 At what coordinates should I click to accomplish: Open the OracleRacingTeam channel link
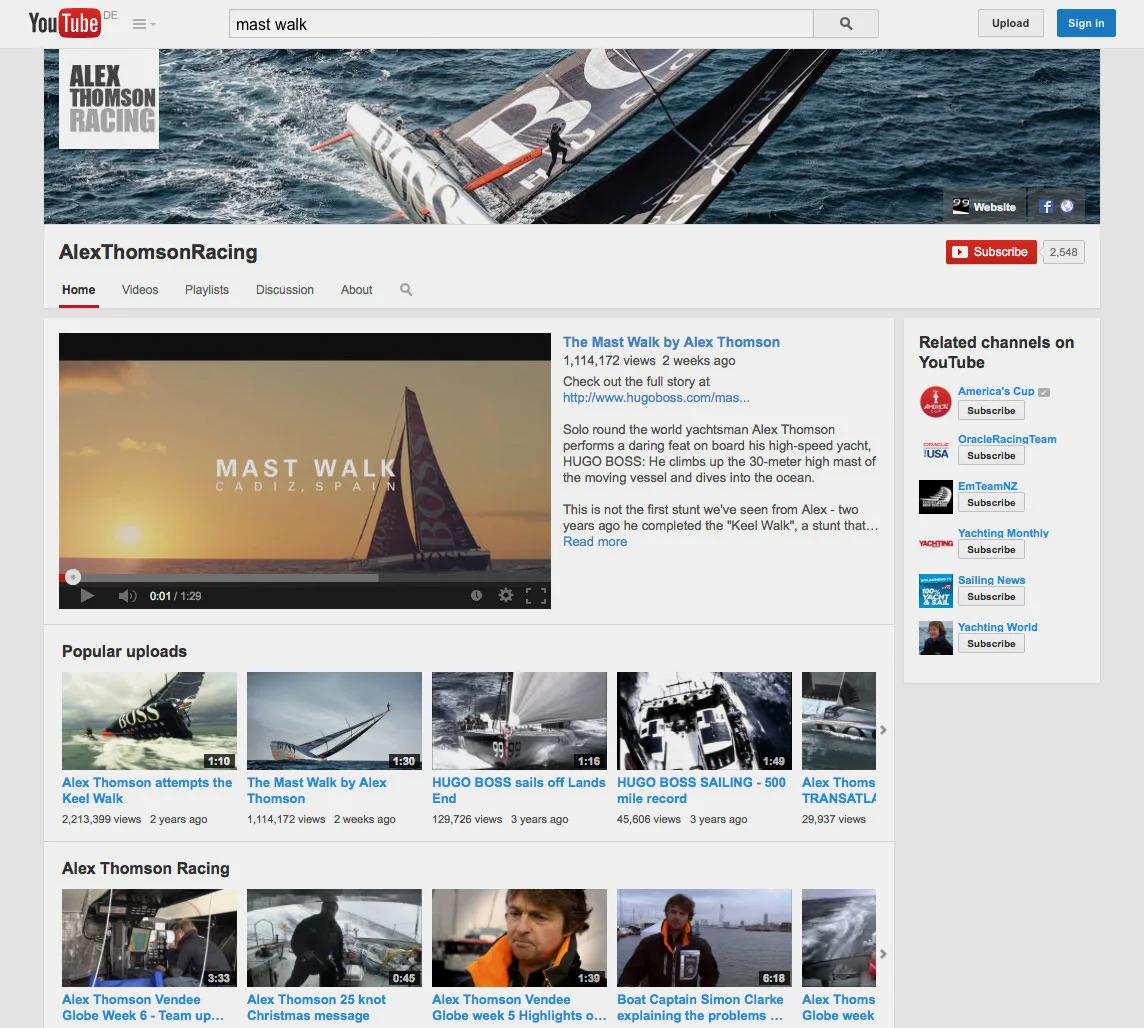(x=1007, y=439)
